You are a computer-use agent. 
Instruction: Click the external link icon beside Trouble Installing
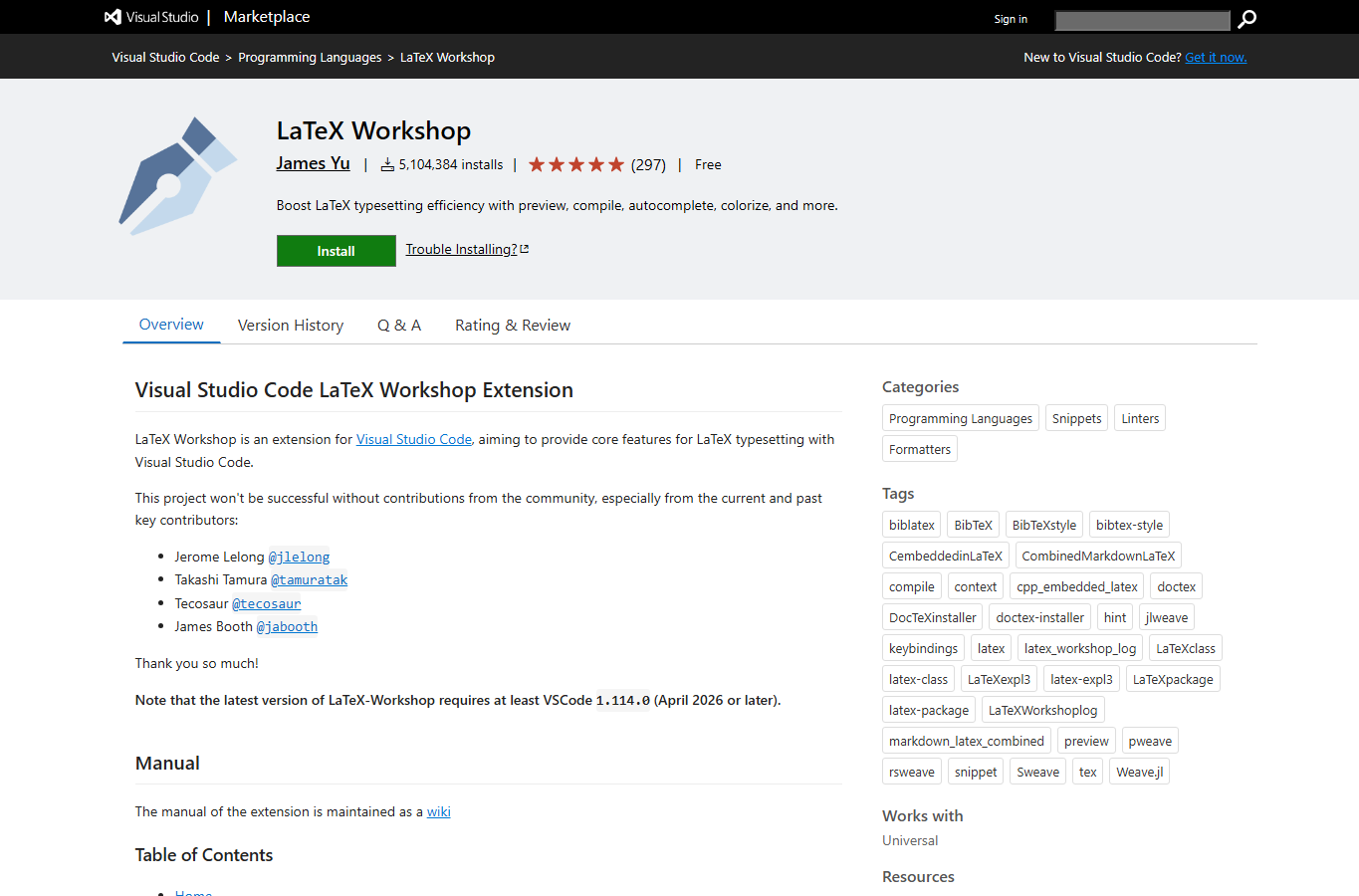point(525,249)
